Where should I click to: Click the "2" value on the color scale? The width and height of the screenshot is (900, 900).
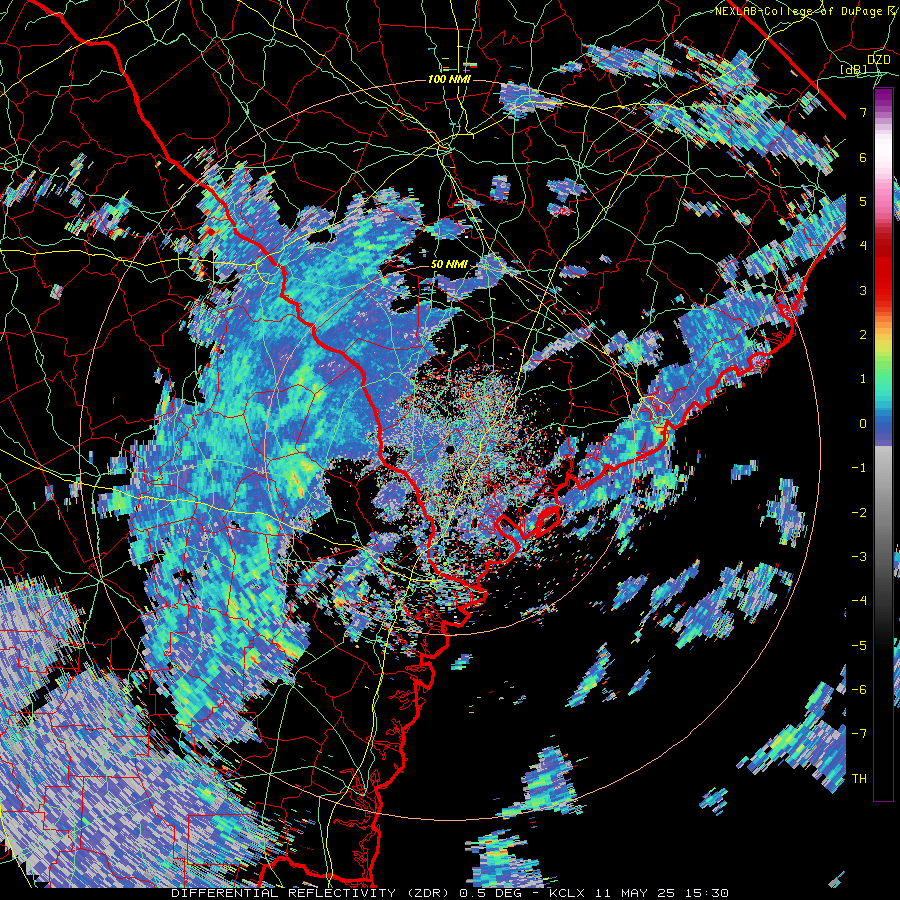pyautogui.click(x=863, y=335)
